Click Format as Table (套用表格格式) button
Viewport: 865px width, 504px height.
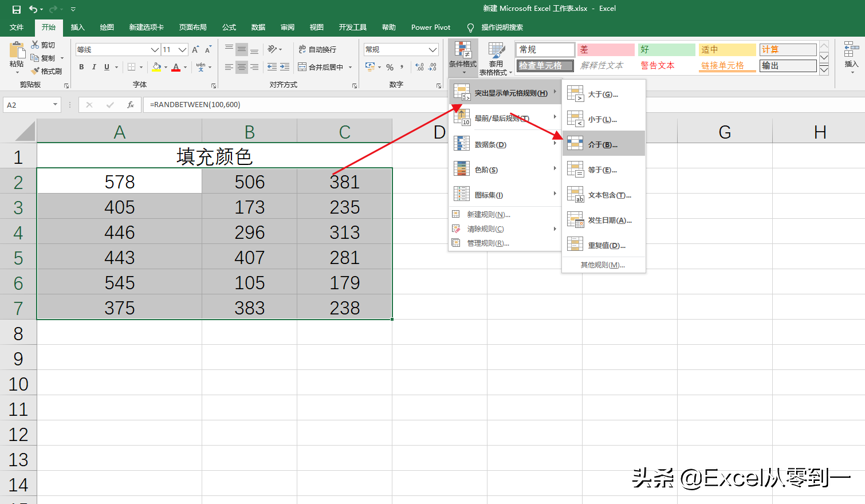(495, 57)
